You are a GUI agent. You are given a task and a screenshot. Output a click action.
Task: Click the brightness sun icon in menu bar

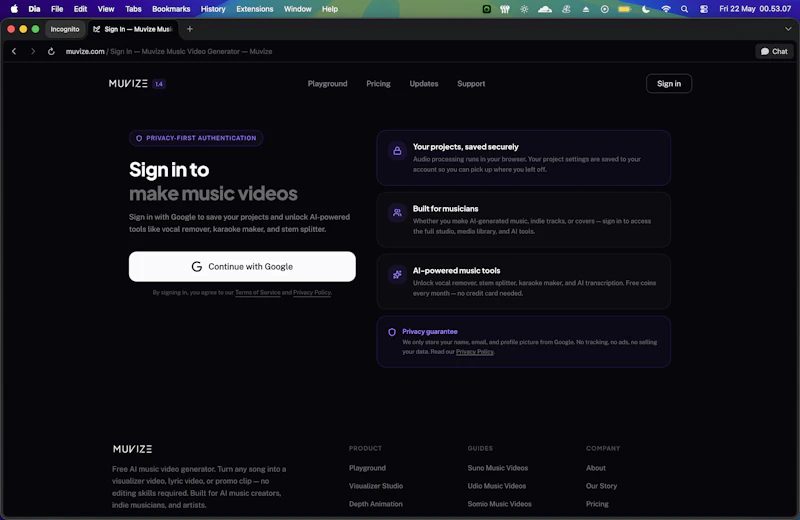[x=524, y=9]
